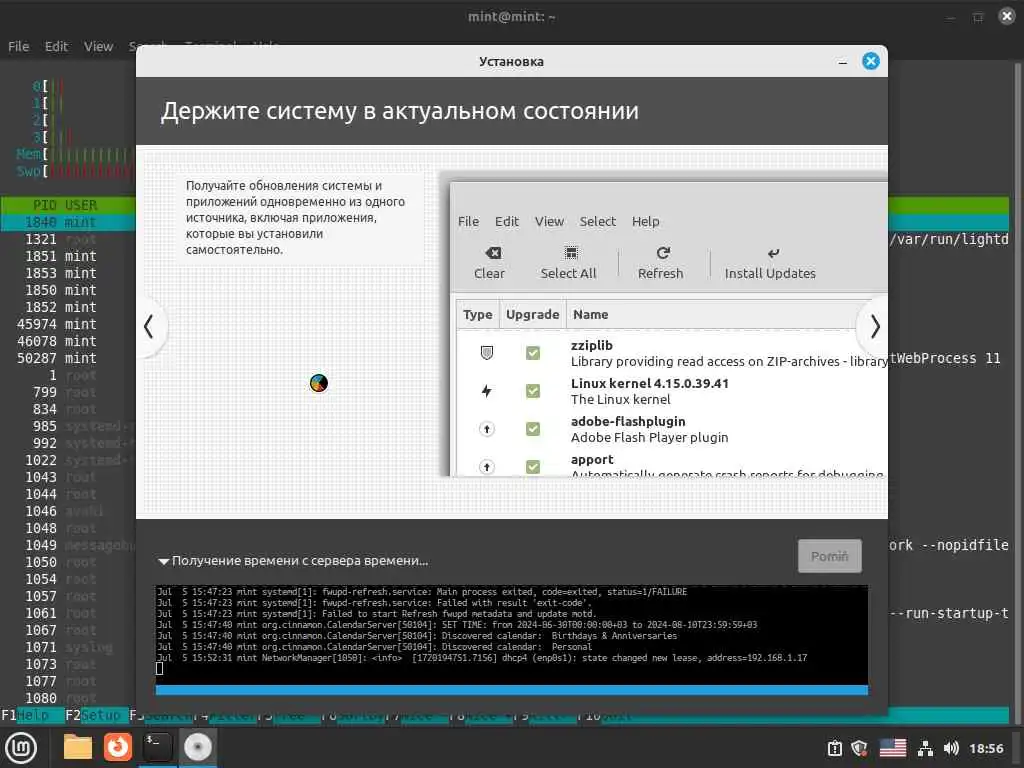The image size is (1024, 768).
Task: Toggle the adobe-flashplugin upgrade checkbox
Action: click(x=533, y=428)
